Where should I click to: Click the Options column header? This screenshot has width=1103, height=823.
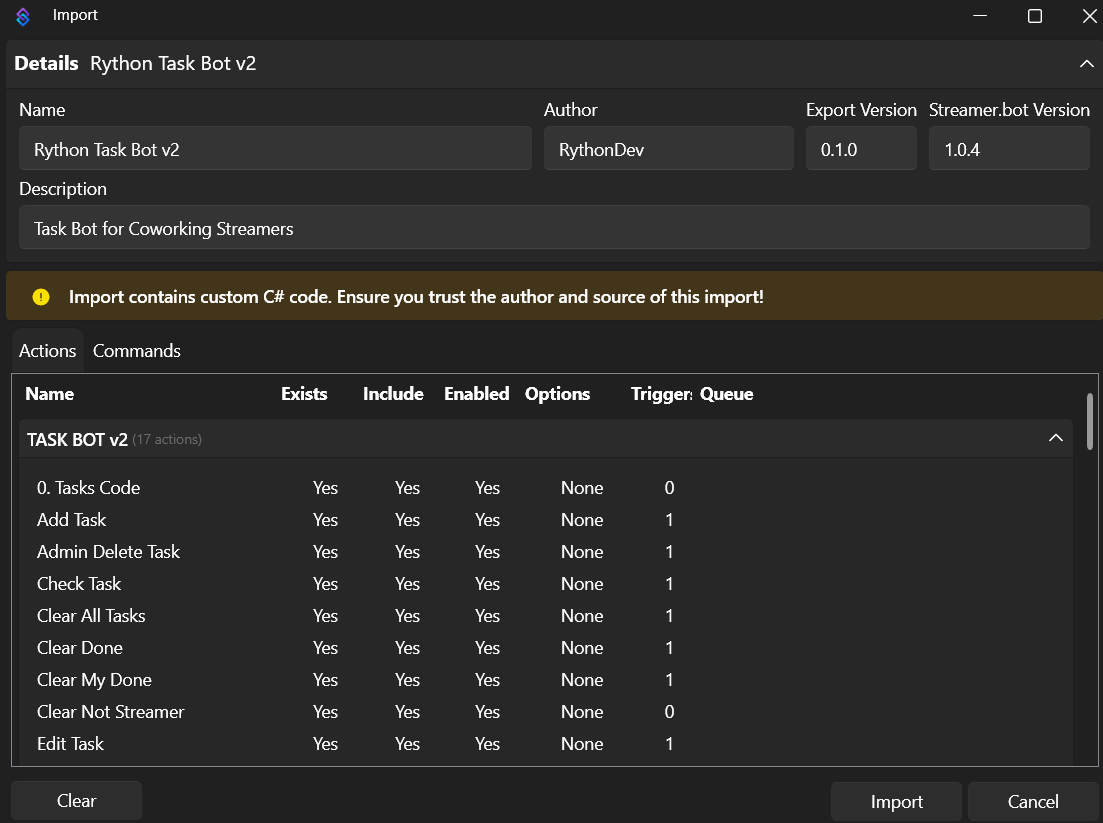tap(557, 394)
